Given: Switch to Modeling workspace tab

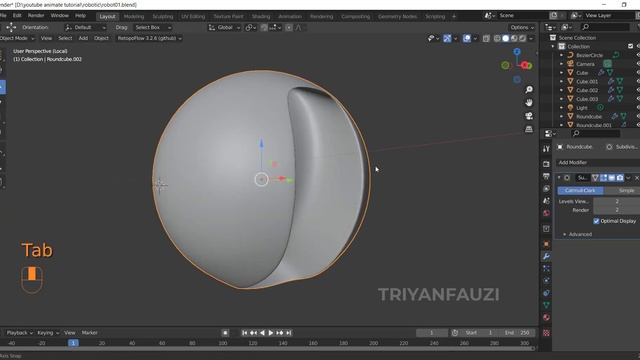Looking at the screenshot, I should (134, 17).
